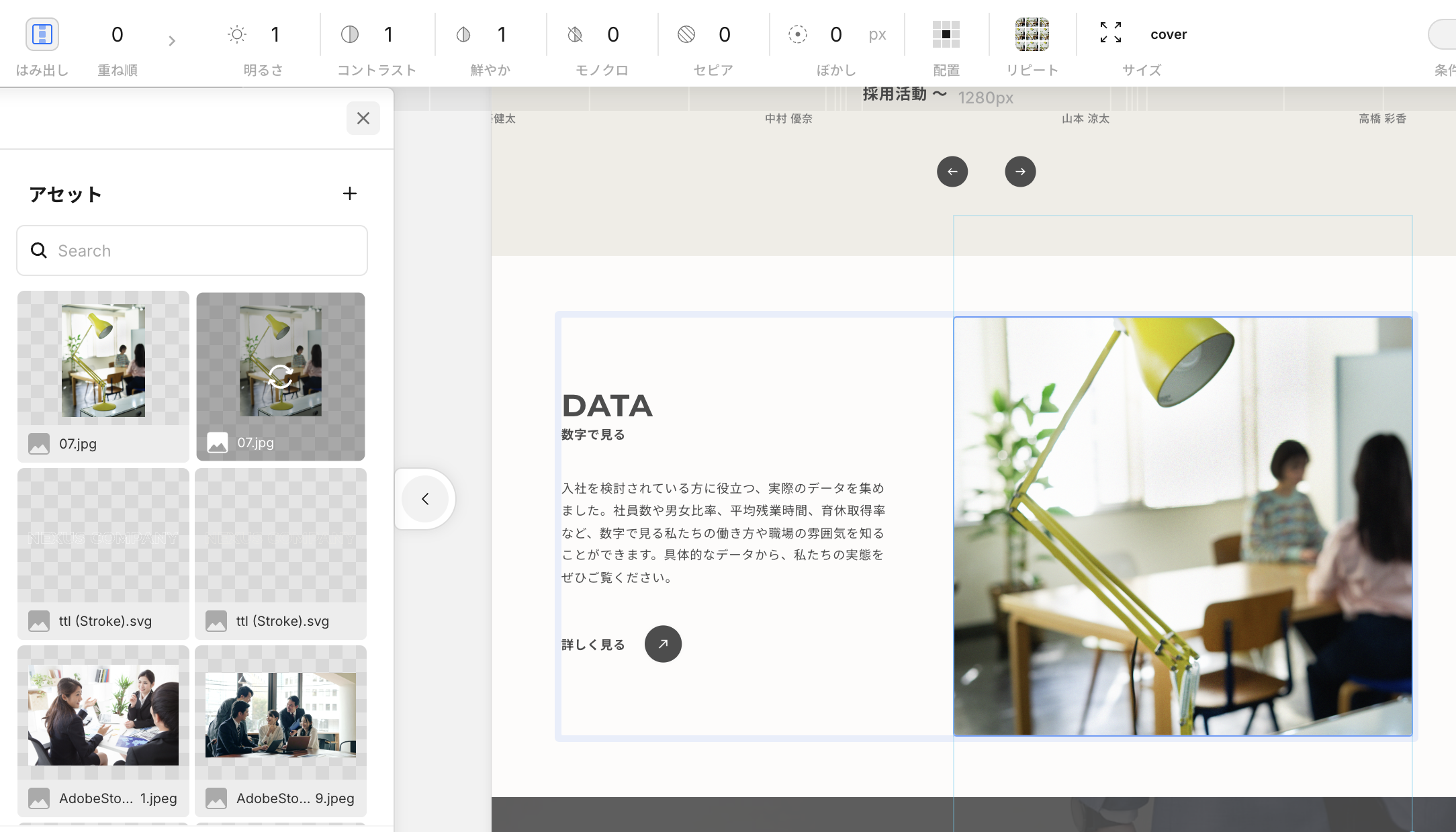Screen dimensions: 1456x832
Task: Click the 明るさ brightness sun icon
Action: tap(237, 34)
